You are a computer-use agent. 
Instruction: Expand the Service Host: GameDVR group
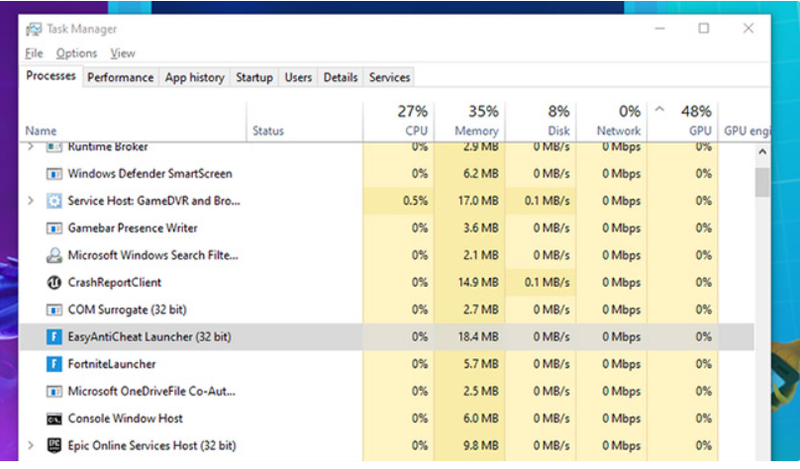pos(31,201)
